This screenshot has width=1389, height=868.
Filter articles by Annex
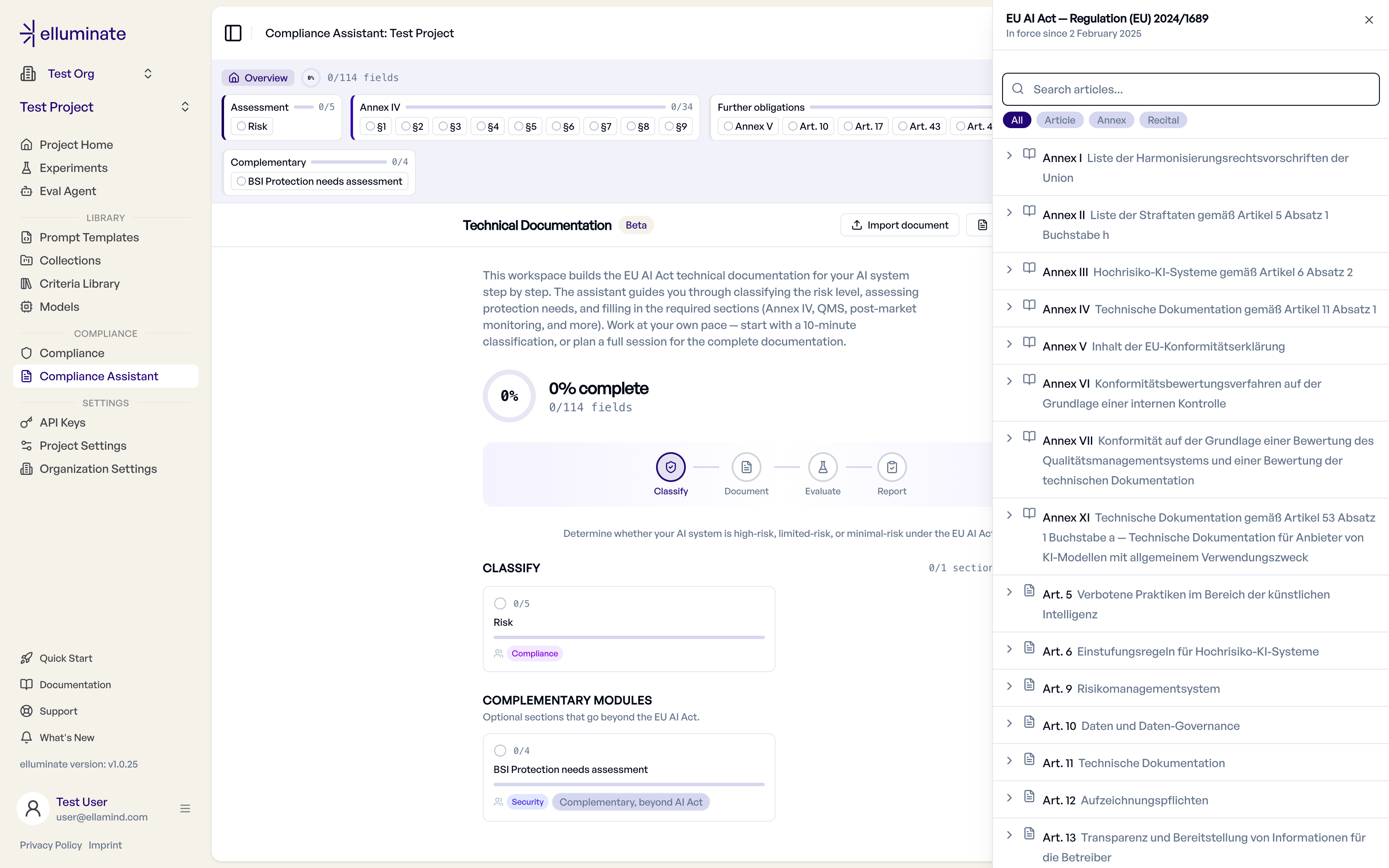1111,120
